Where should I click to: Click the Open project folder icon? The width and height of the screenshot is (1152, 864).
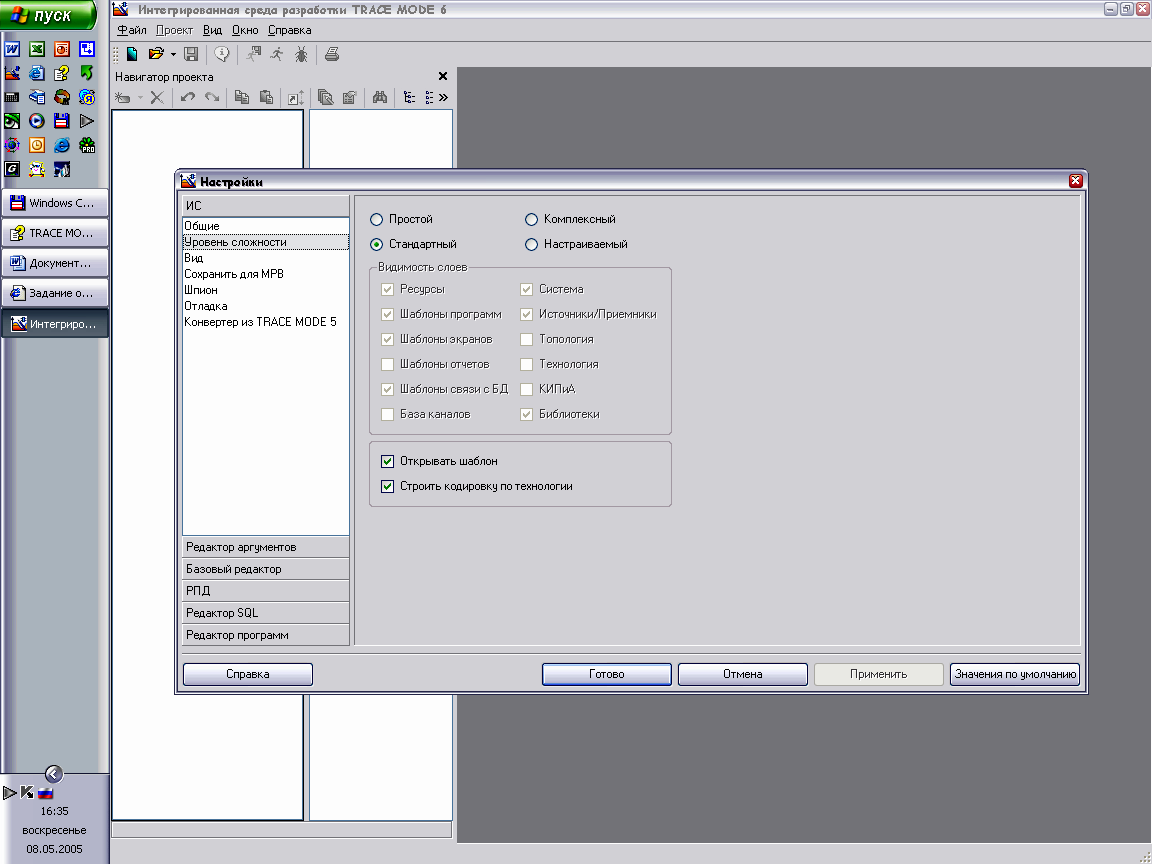(156, 54)
